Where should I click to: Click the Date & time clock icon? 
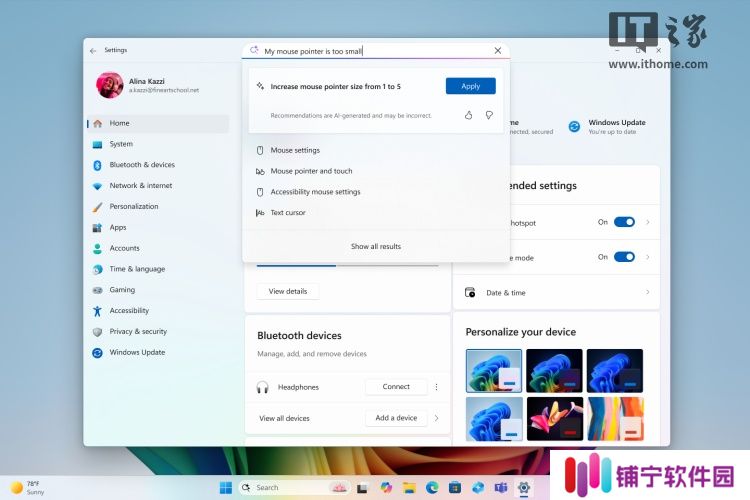(x=470, y=292)
